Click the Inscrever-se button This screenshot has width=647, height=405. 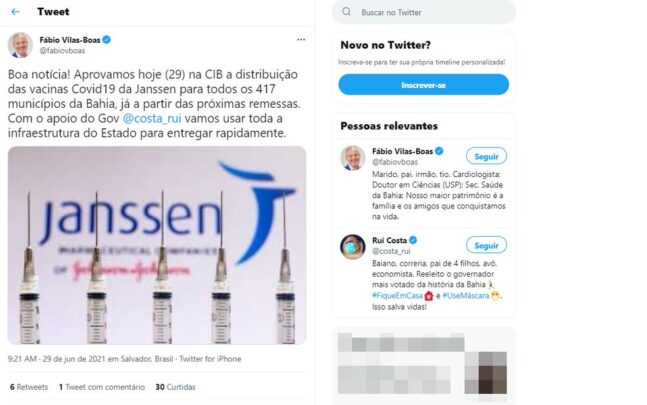pos(423,85)
